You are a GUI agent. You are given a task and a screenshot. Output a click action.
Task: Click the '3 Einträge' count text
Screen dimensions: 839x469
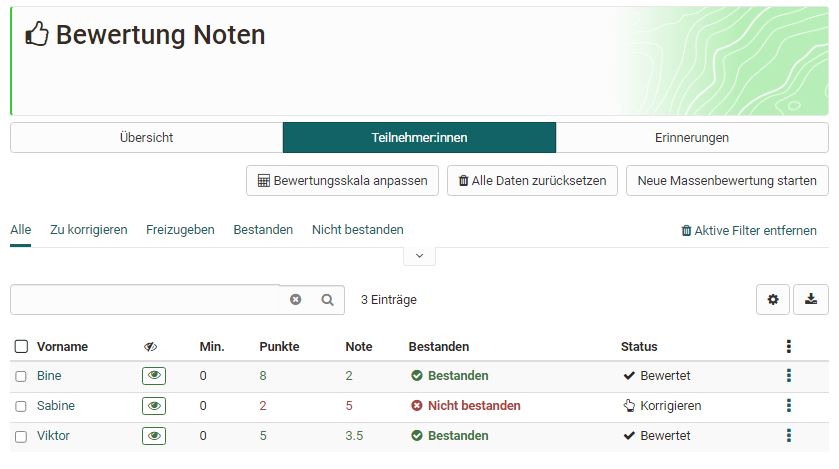pyautogui.click(x=388, y=300)
